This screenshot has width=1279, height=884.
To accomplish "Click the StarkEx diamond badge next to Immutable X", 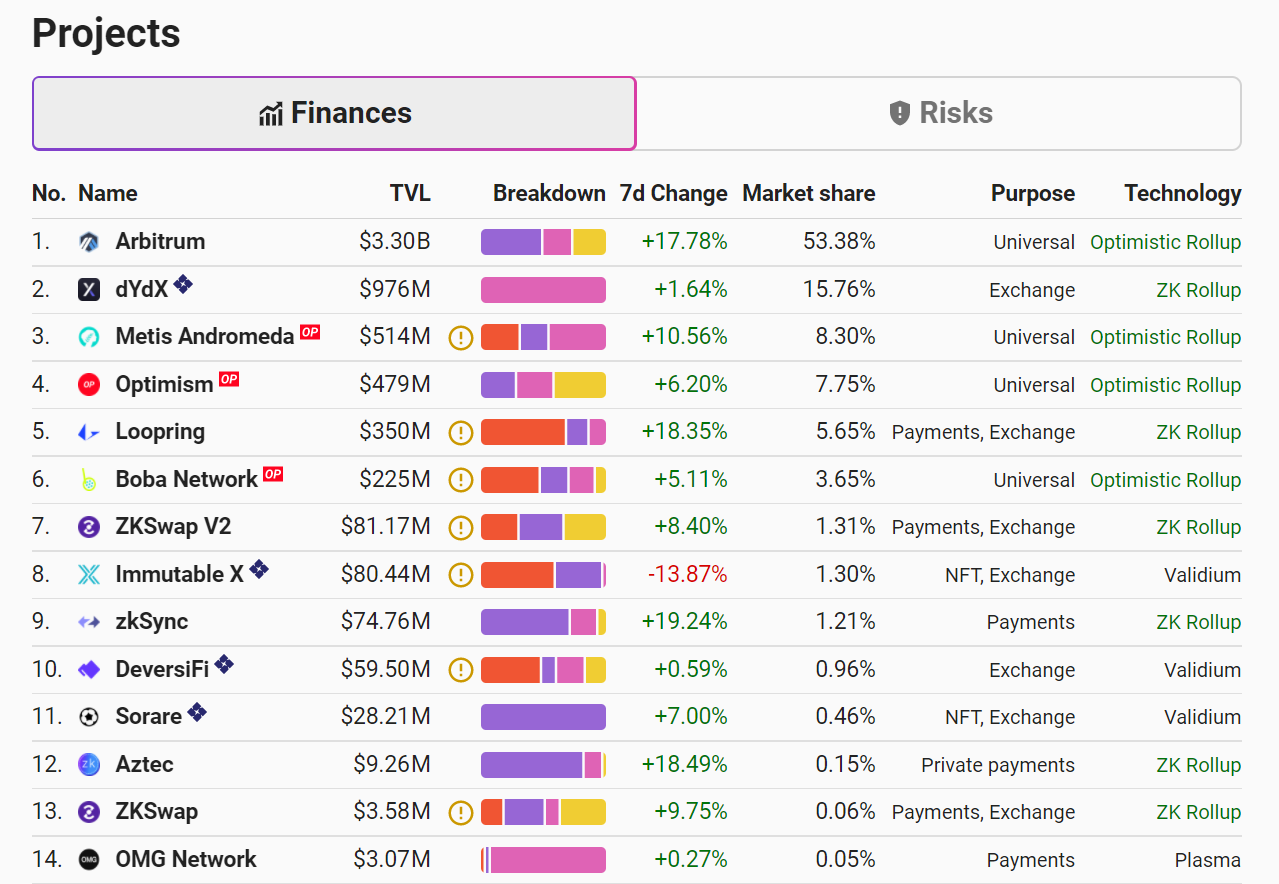I will [x=259, y=569].
